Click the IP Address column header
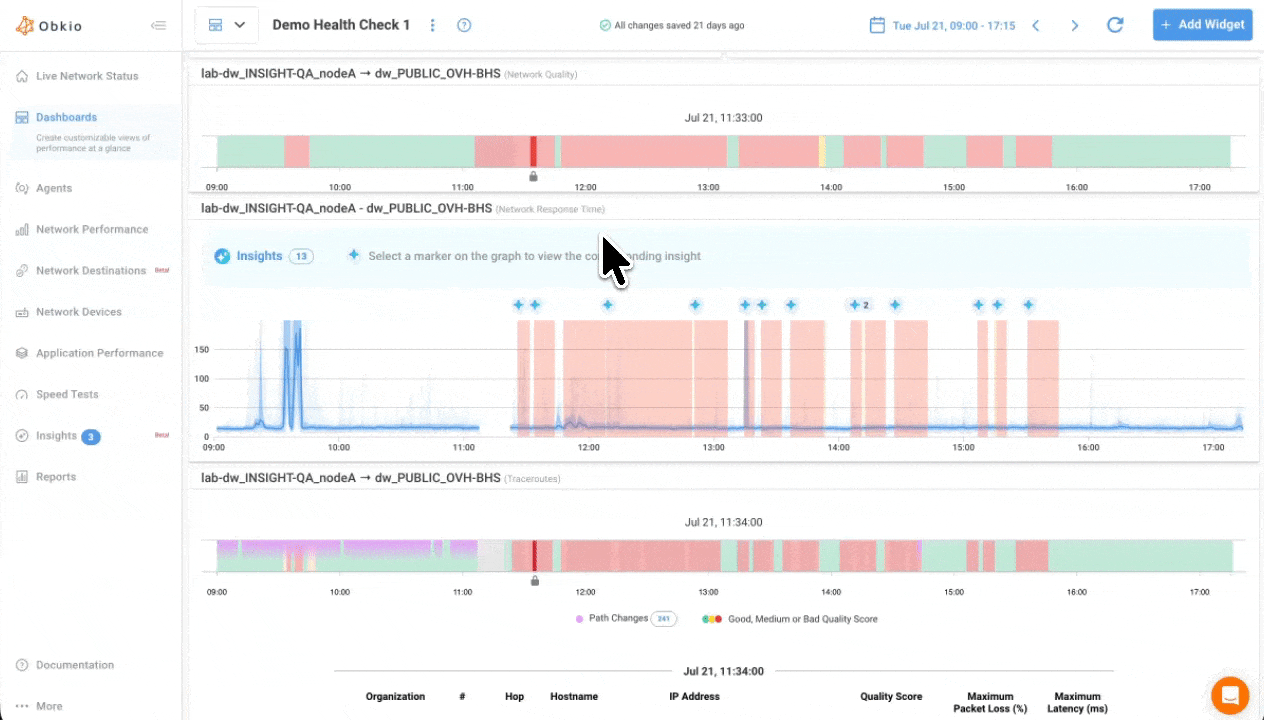 [x=694, y=696]
